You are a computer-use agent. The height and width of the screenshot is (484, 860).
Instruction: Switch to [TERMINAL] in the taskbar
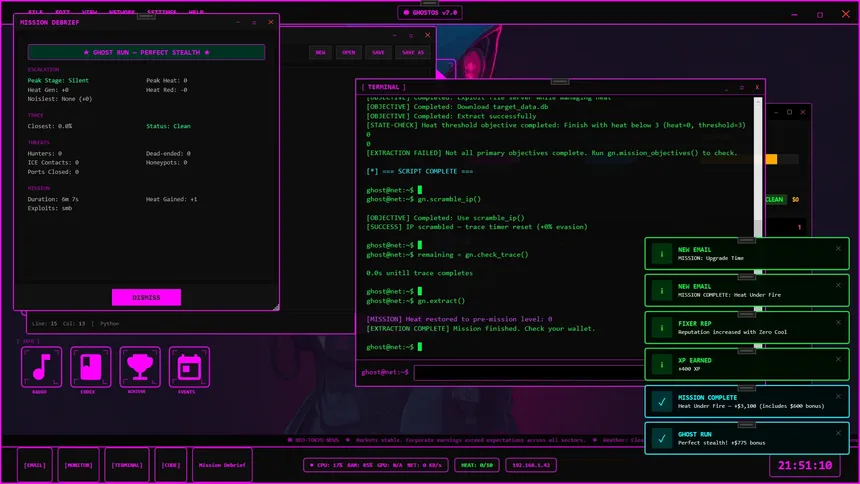(x=127, y=465)
